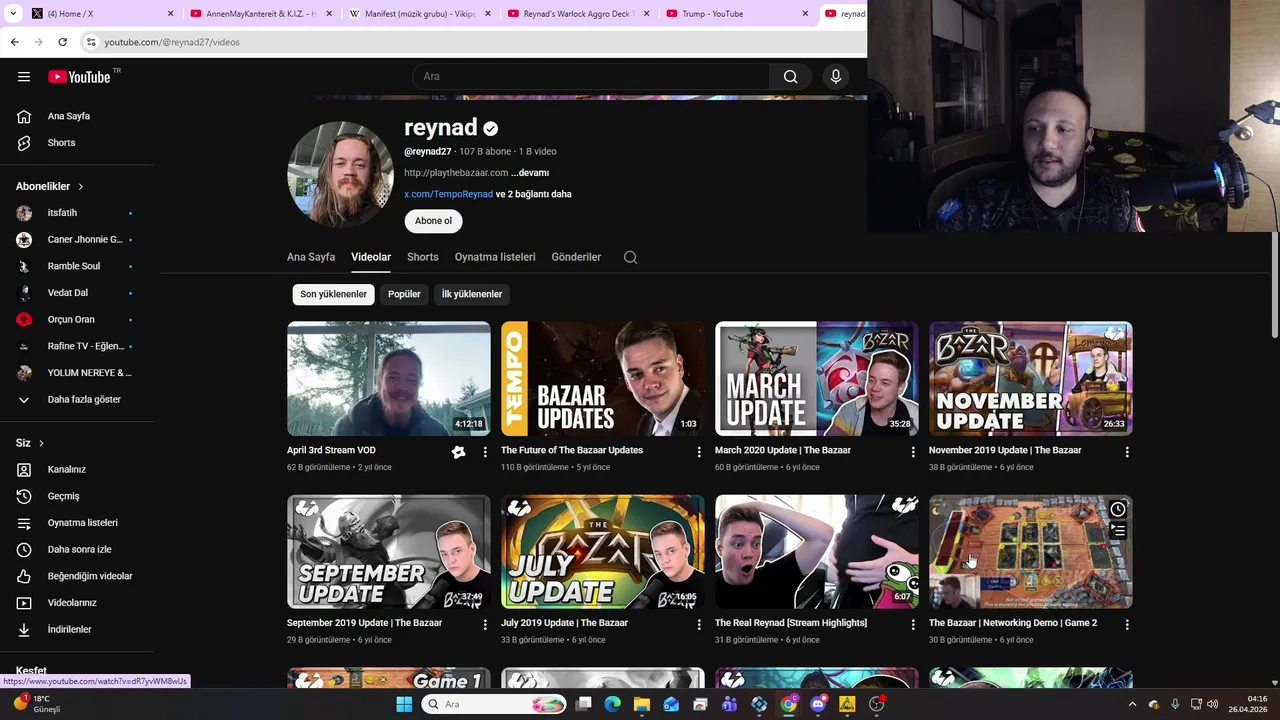
Task: Switch to channel Shorts tab
Action: [x=423, y=257]
